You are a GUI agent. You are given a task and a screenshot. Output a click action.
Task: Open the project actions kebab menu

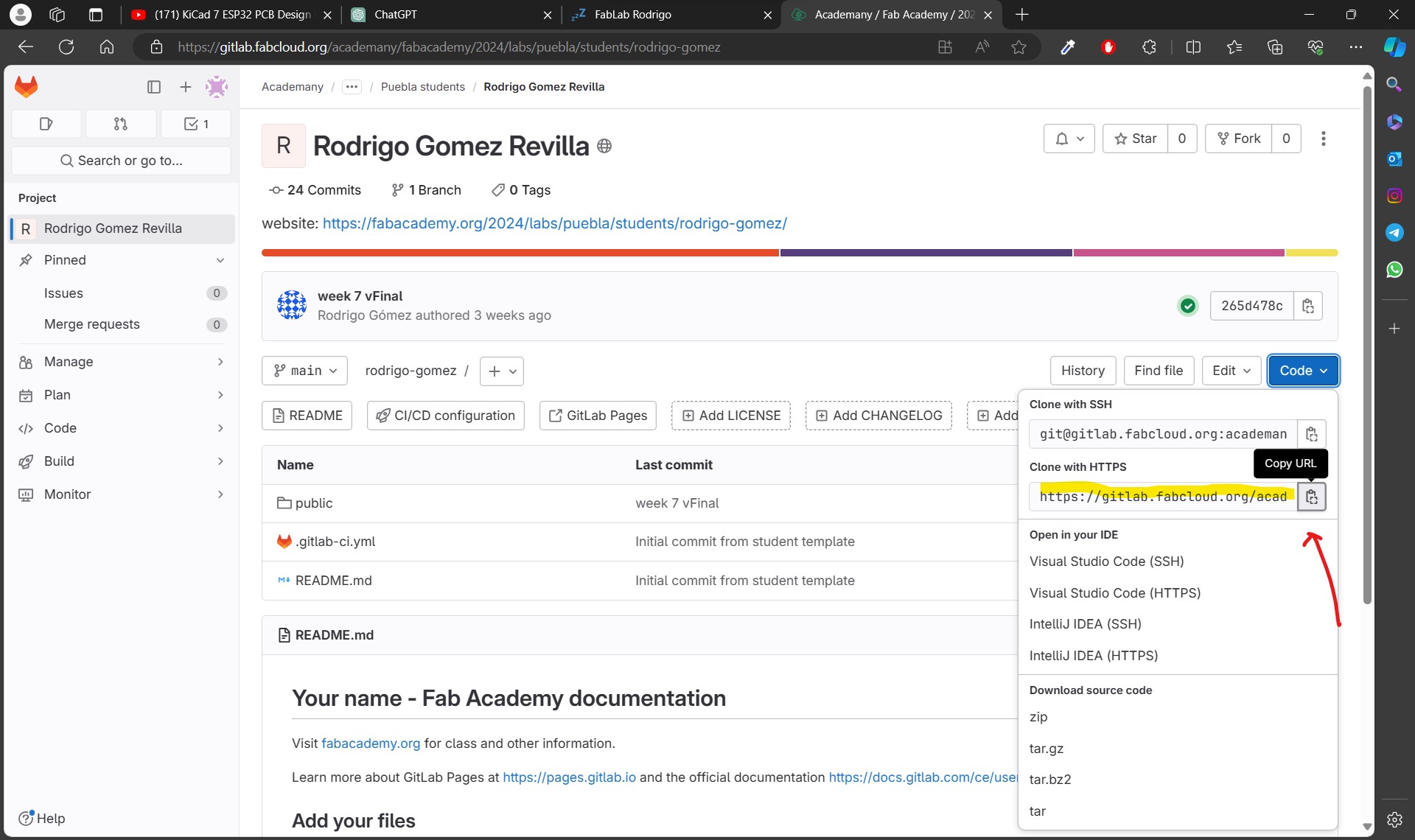click(1324, 139)
